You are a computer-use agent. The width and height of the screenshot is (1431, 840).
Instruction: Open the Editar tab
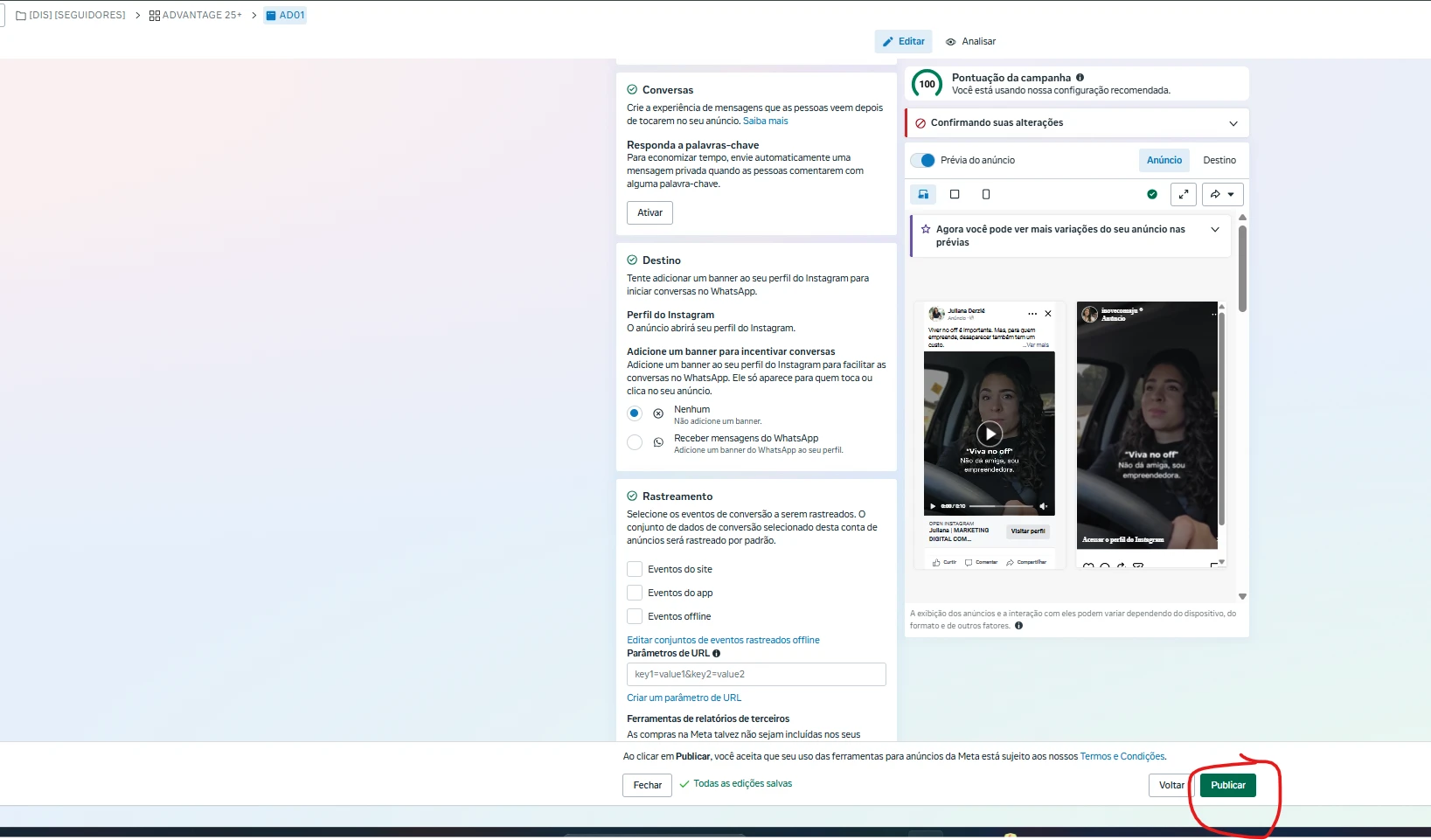(904, 41)
